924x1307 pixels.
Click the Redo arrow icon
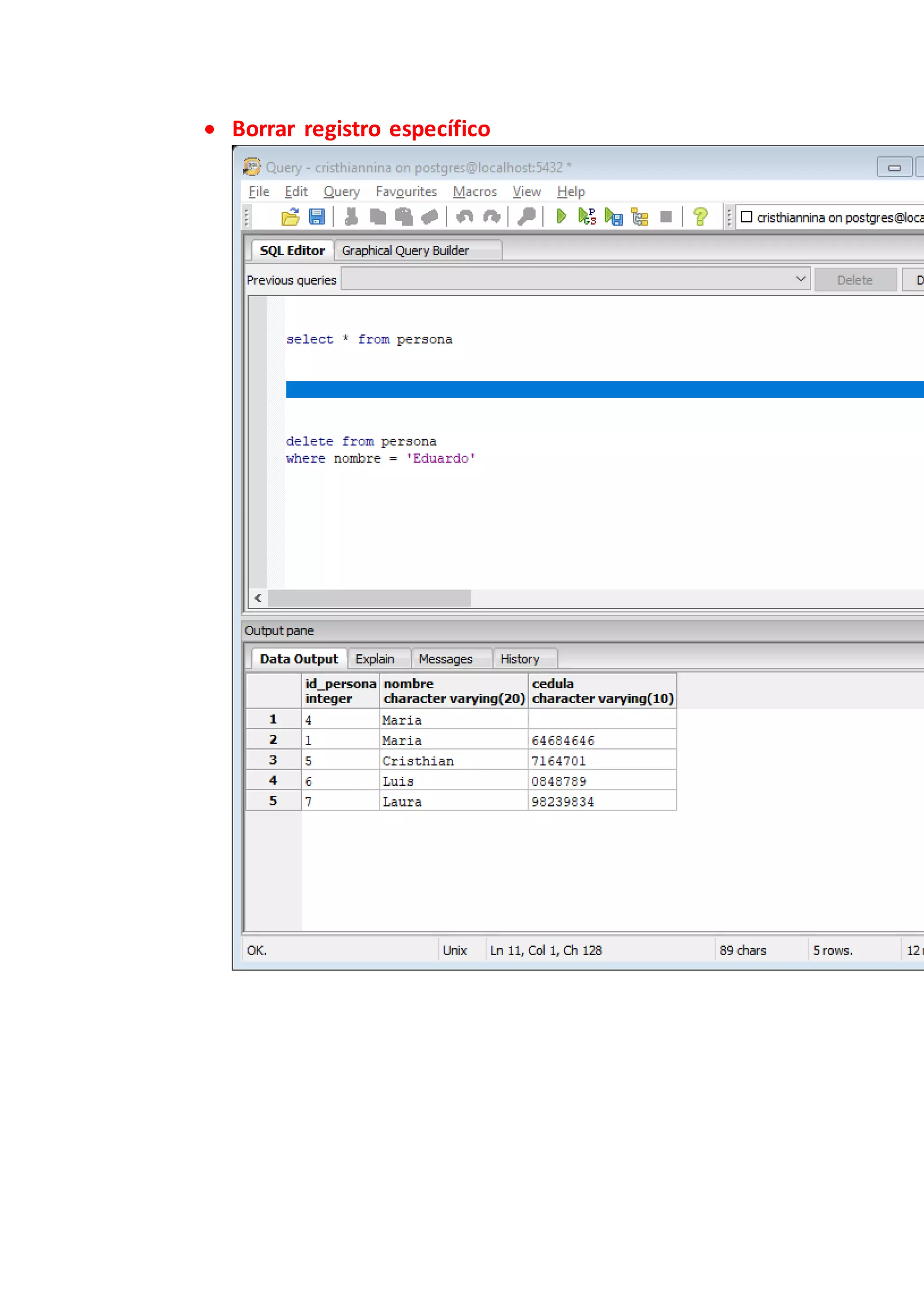pos(492,217)
